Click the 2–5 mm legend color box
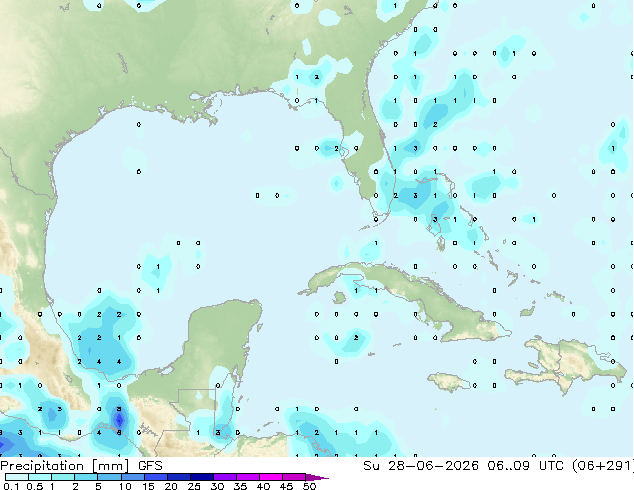This screenshot has height=490, width=634. click(x=86, y=477)
